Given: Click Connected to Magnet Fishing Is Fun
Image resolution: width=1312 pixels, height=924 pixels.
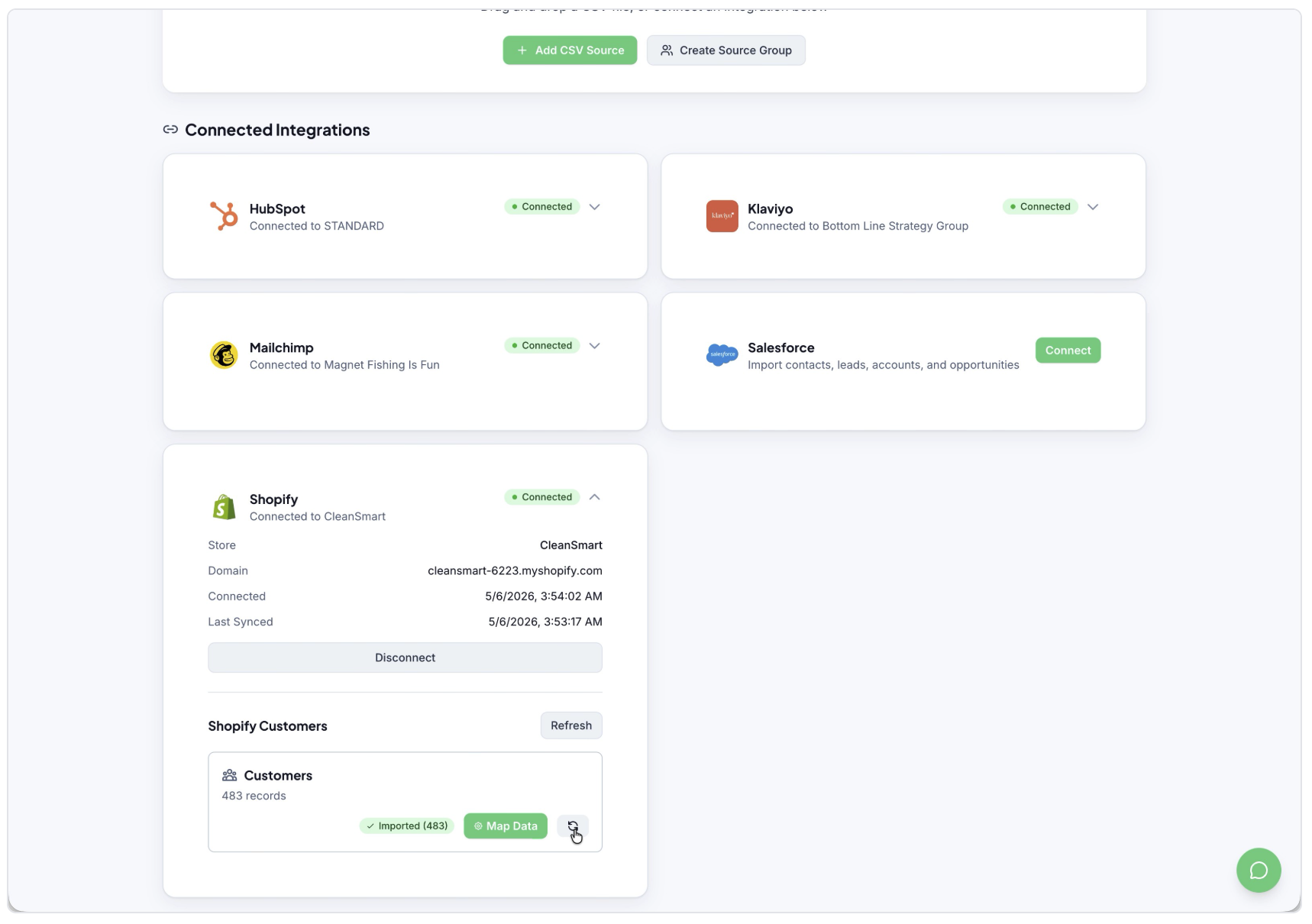Looking at the screenshot, I should click(x=344, y=365).
